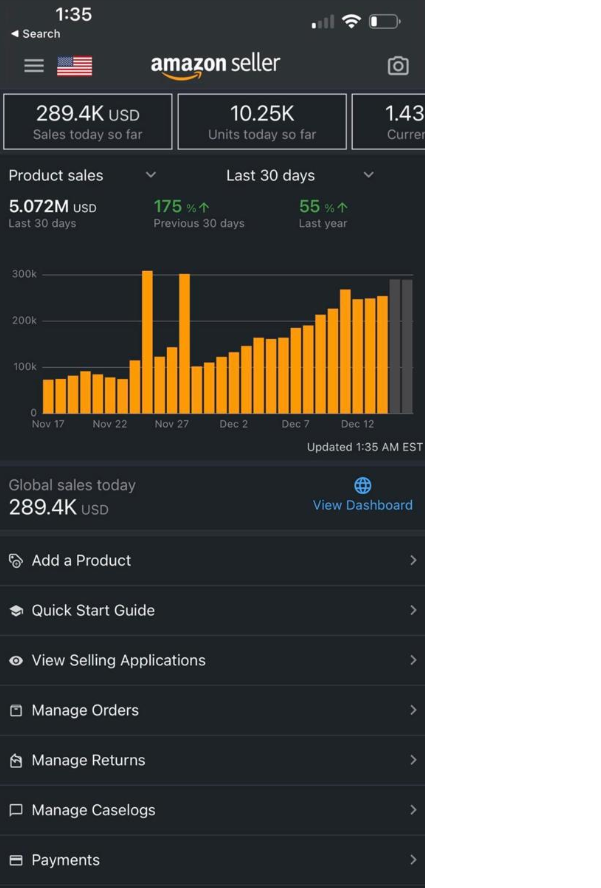Open the Last 30 days dropdown
Viewport: 601px width, 888px height.
[x=300, y=176]
